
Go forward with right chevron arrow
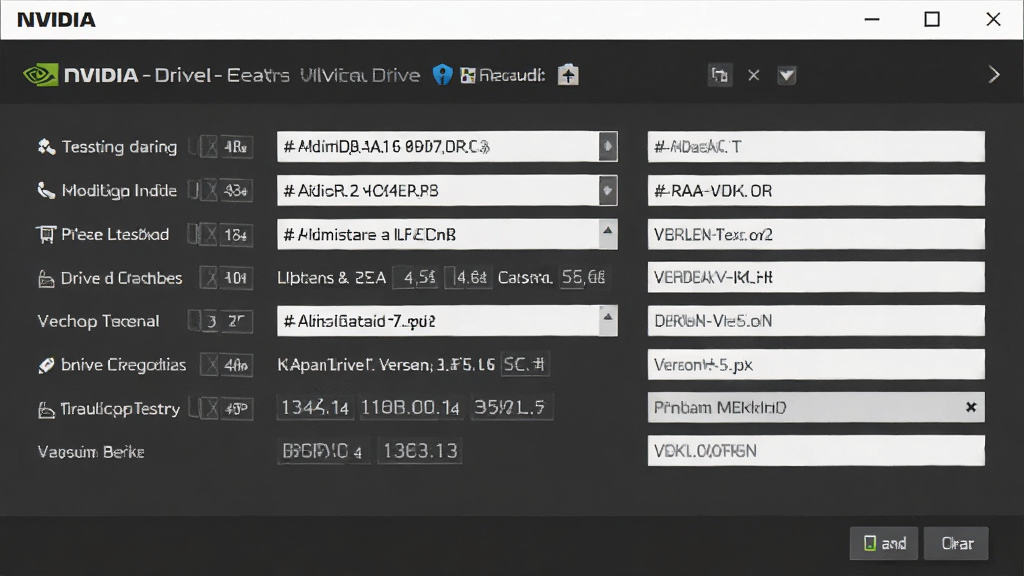tap(994, 74)
